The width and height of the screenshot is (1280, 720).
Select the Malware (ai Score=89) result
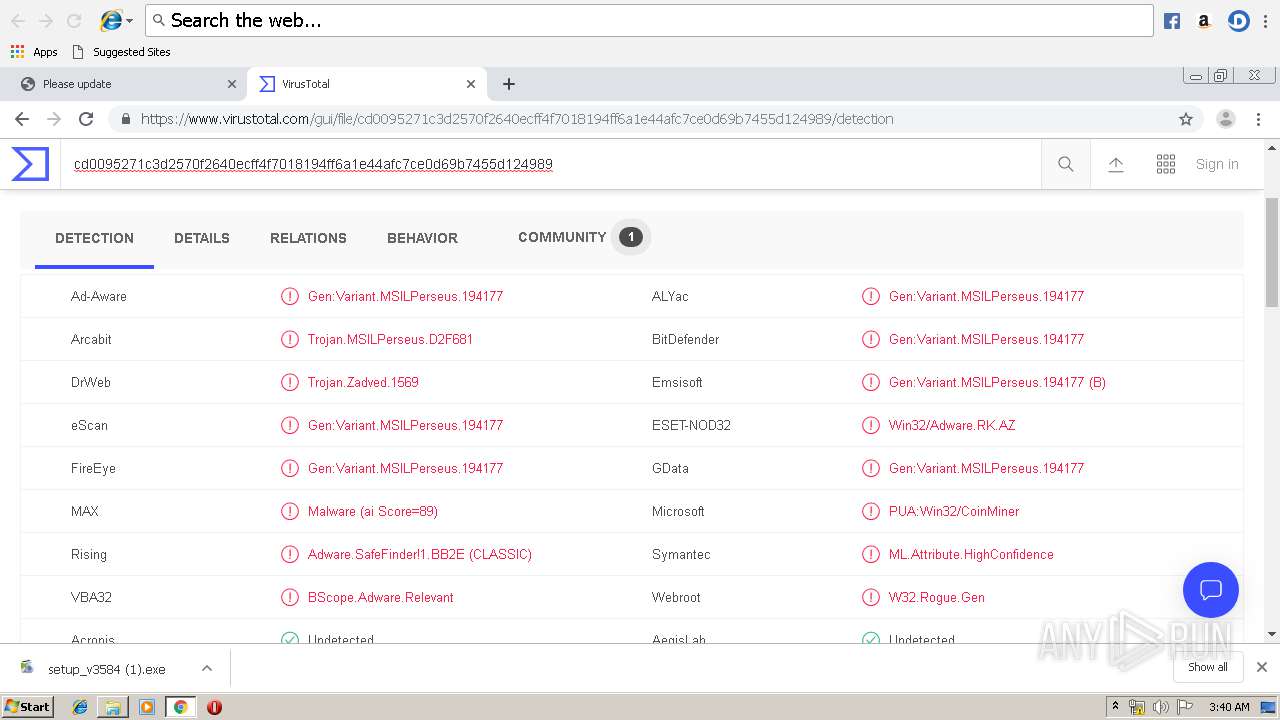(373, 511)
